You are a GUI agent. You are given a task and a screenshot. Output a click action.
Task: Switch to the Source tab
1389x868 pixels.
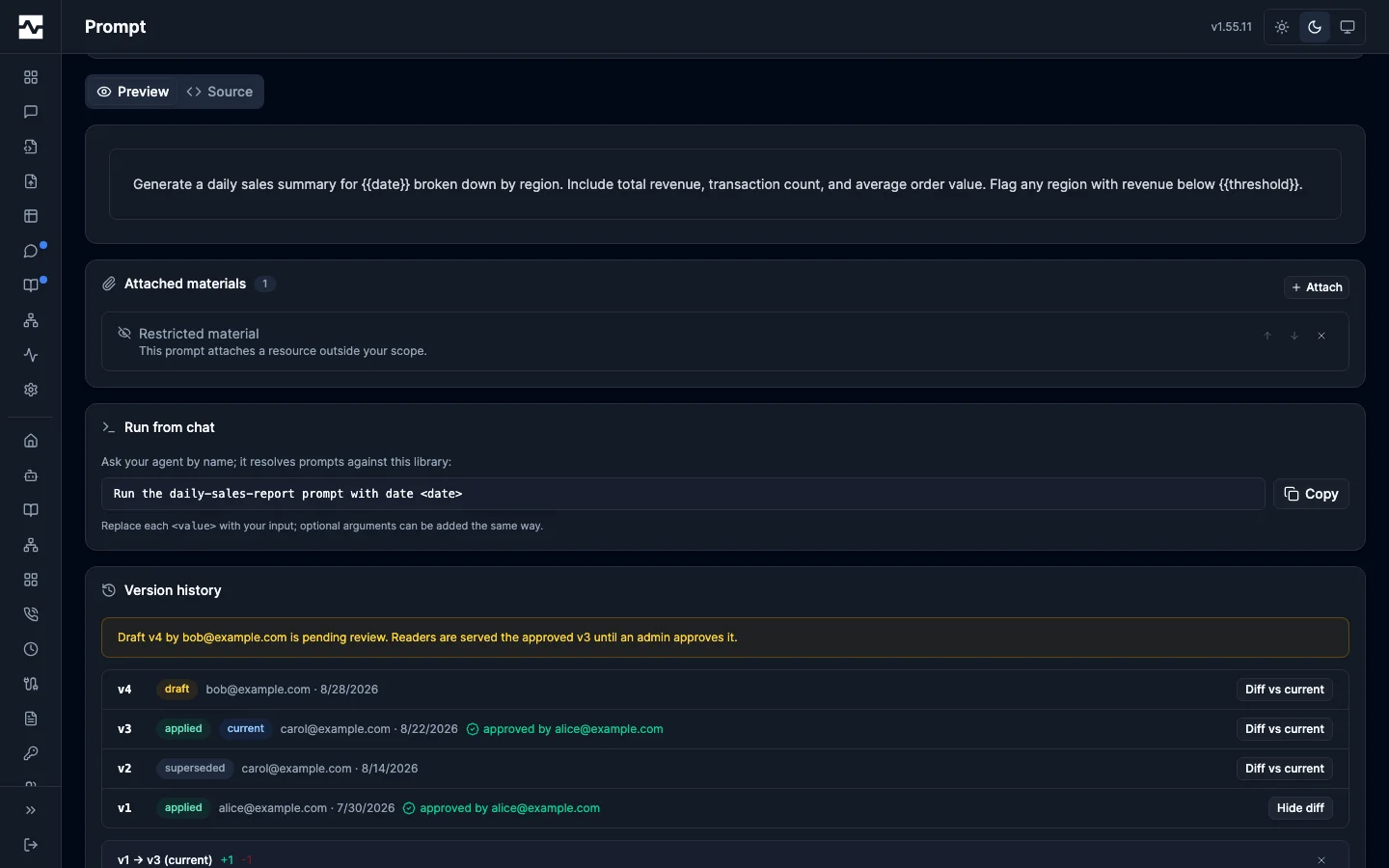pyautogui.click(x=220, y=92)
